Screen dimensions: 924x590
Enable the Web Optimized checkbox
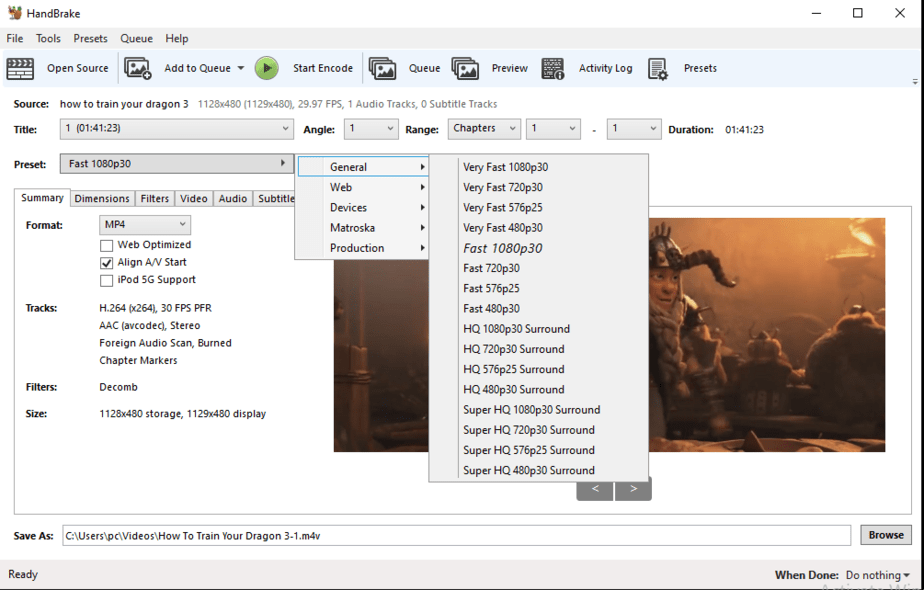pyautogui.click(x=106, y=245)
